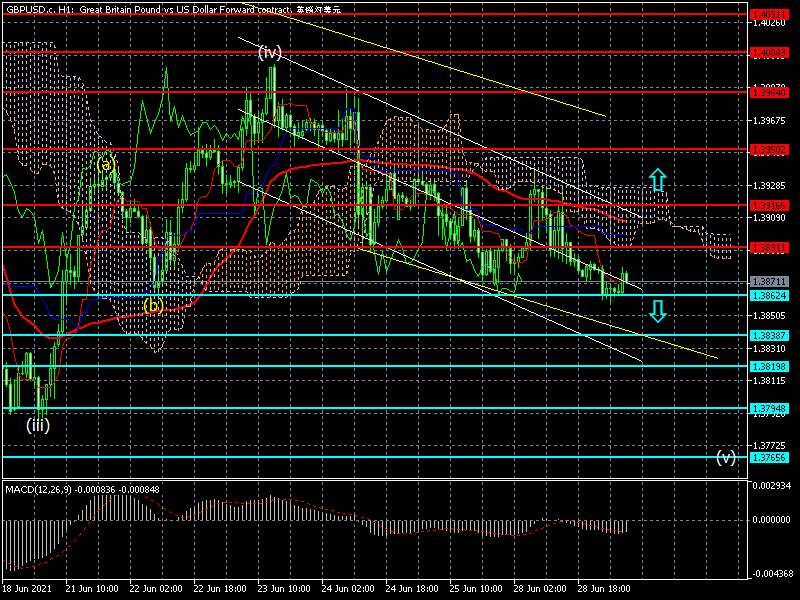Screen dimensions: 800x600
Task: Click the yellow (a) wave label
Action: [106, 163]
